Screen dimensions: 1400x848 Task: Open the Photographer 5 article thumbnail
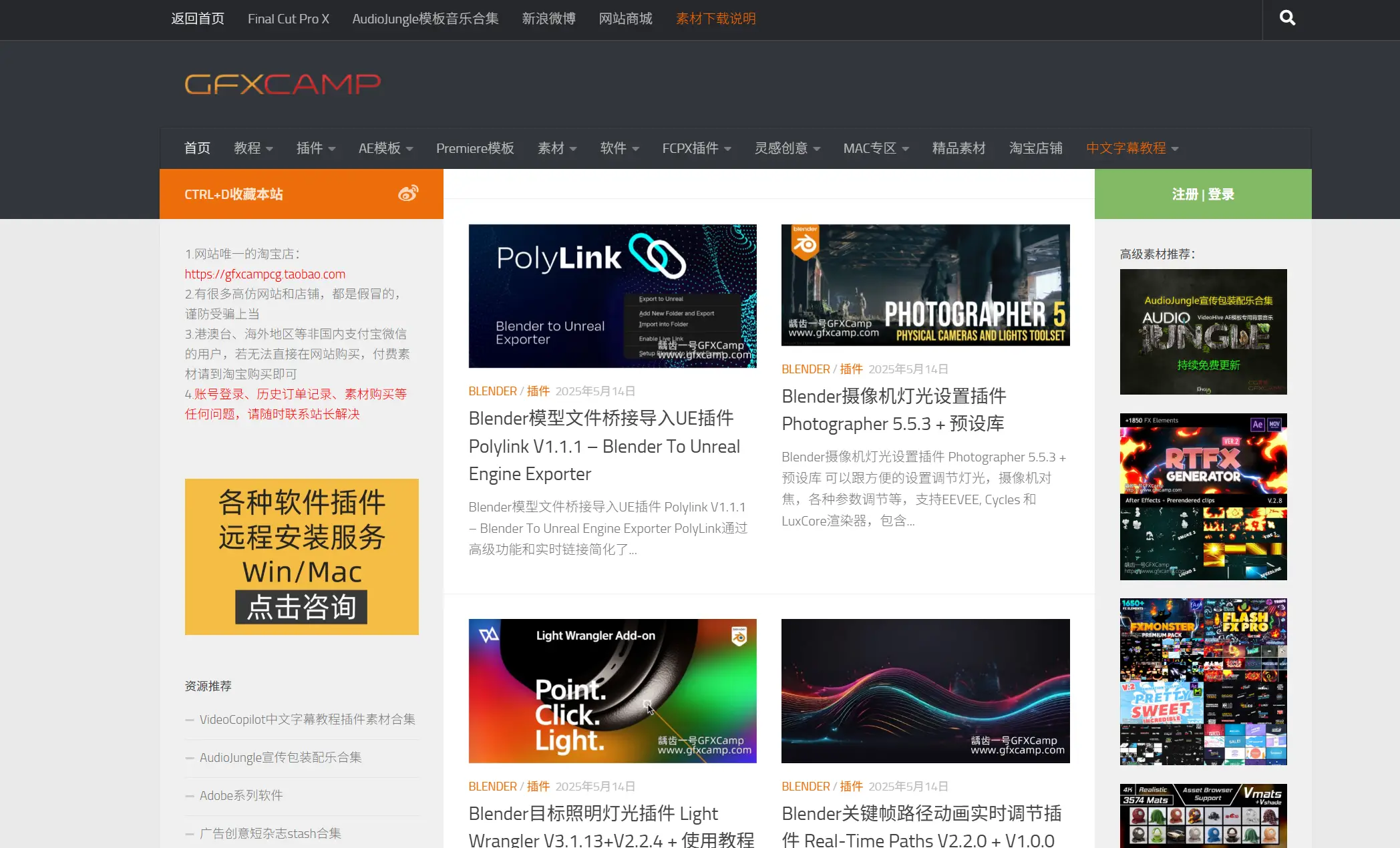point(925,285)
